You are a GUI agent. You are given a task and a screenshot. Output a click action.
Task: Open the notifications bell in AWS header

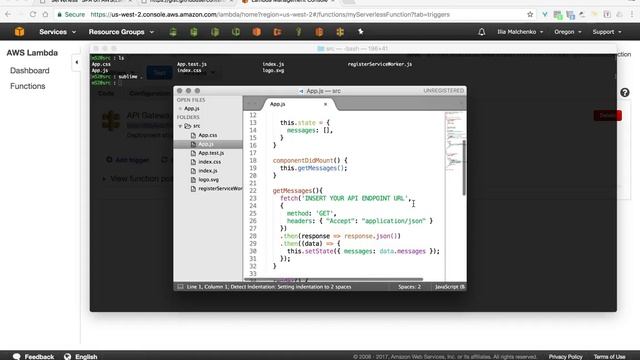[482, 32]
